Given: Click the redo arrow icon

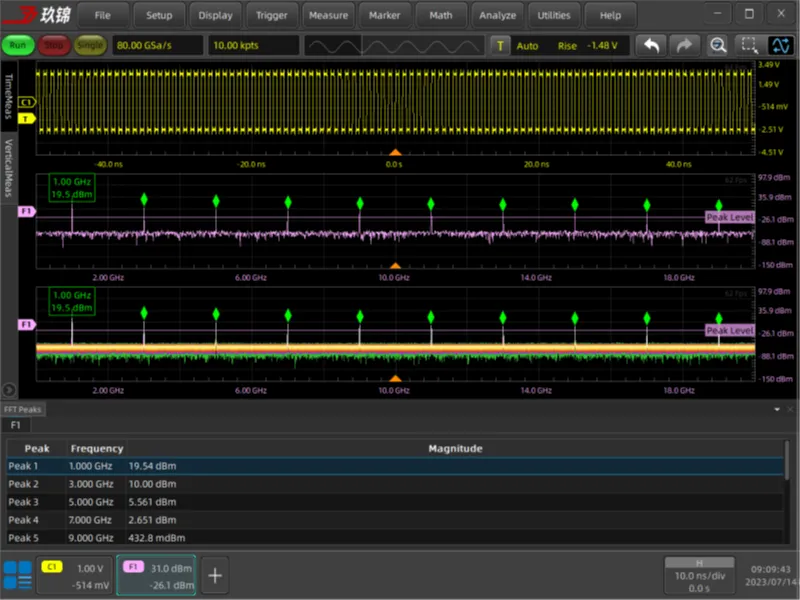Looking at the screenshot, I should click(x=684, y=46).
